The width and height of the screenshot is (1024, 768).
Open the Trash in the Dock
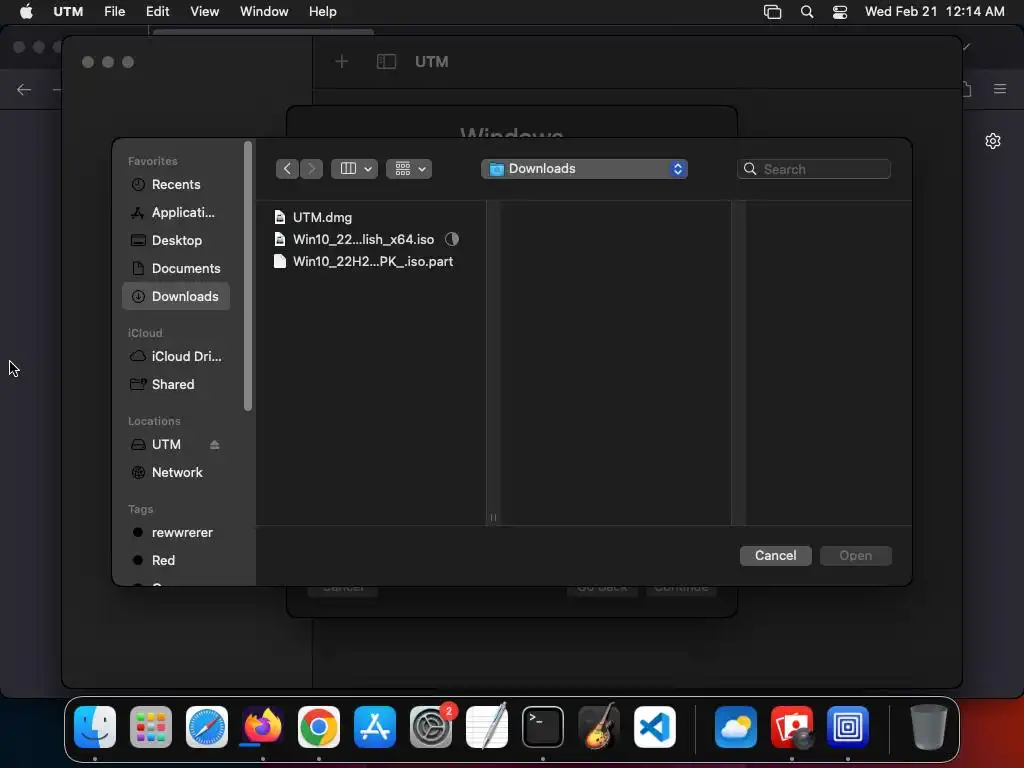[x=928, y=727]
